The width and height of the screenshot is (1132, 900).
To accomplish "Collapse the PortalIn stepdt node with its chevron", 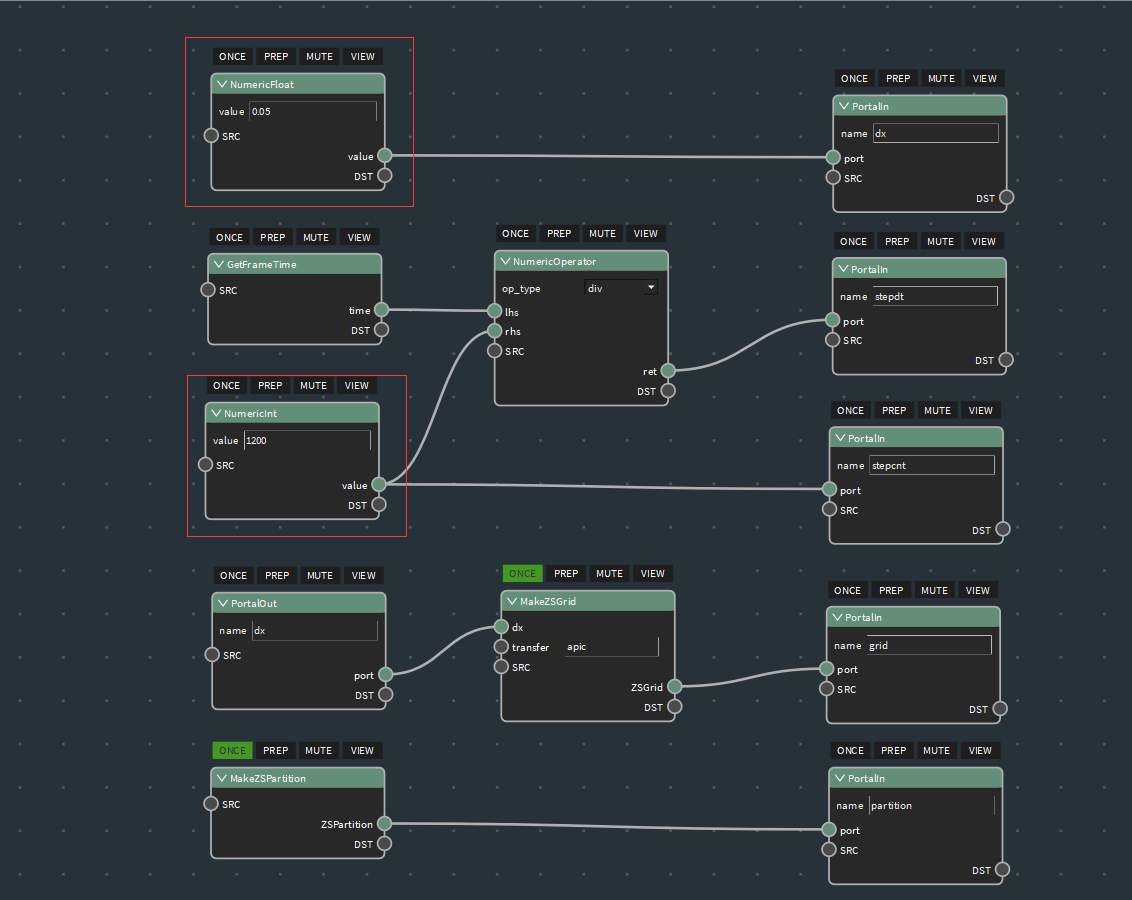I will pyautogui.click(x=843, y=269).
